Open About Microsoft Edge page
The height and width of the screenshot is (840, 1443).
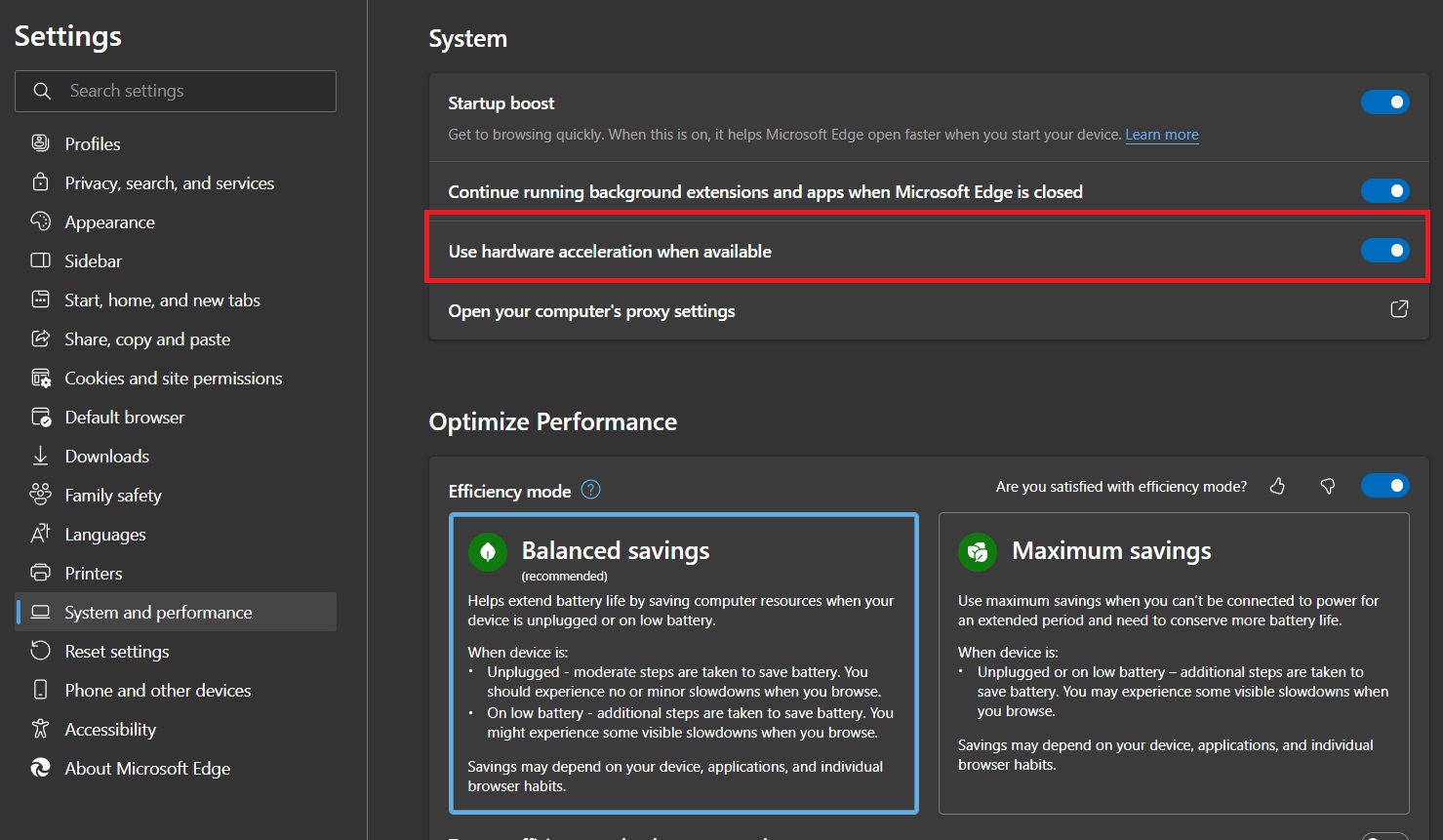[176, 768]
